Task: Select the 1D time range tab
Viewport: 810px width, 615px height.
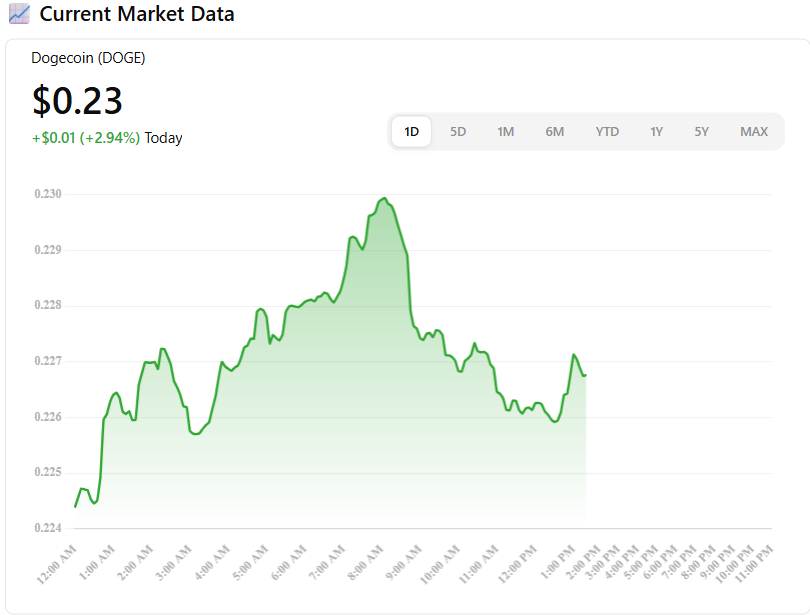Action: pos(411,132)
